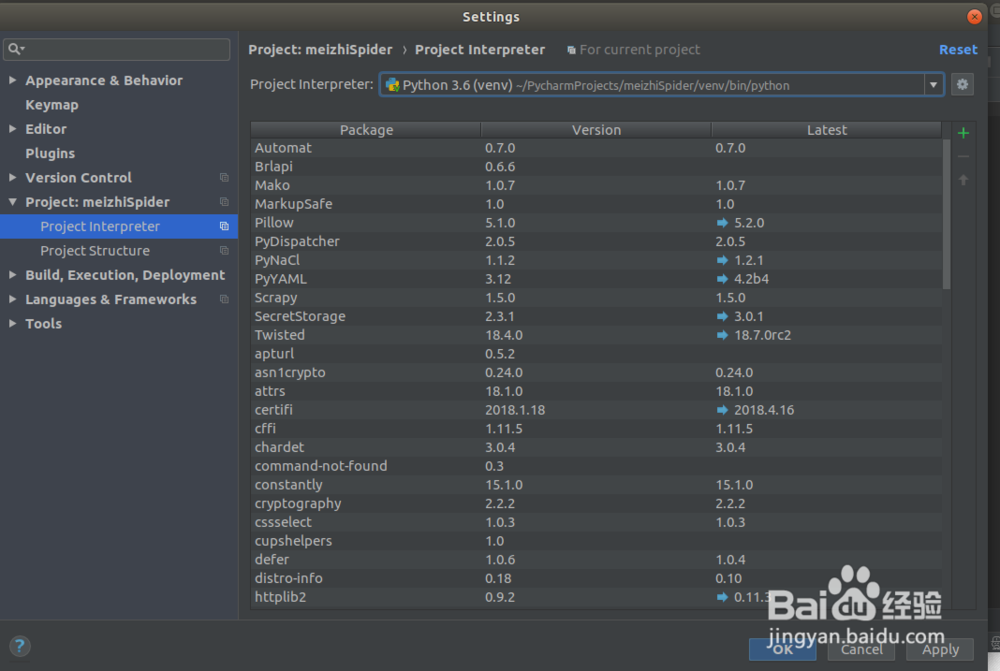Select the command-not-found package row

596,466
